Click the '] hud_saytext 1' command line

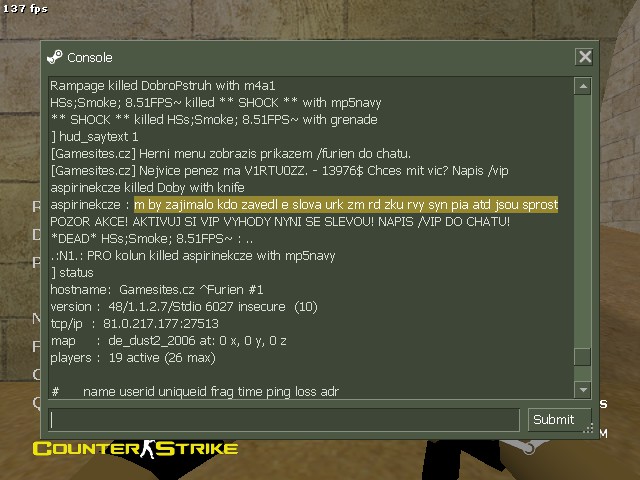(x=94, y=136)
